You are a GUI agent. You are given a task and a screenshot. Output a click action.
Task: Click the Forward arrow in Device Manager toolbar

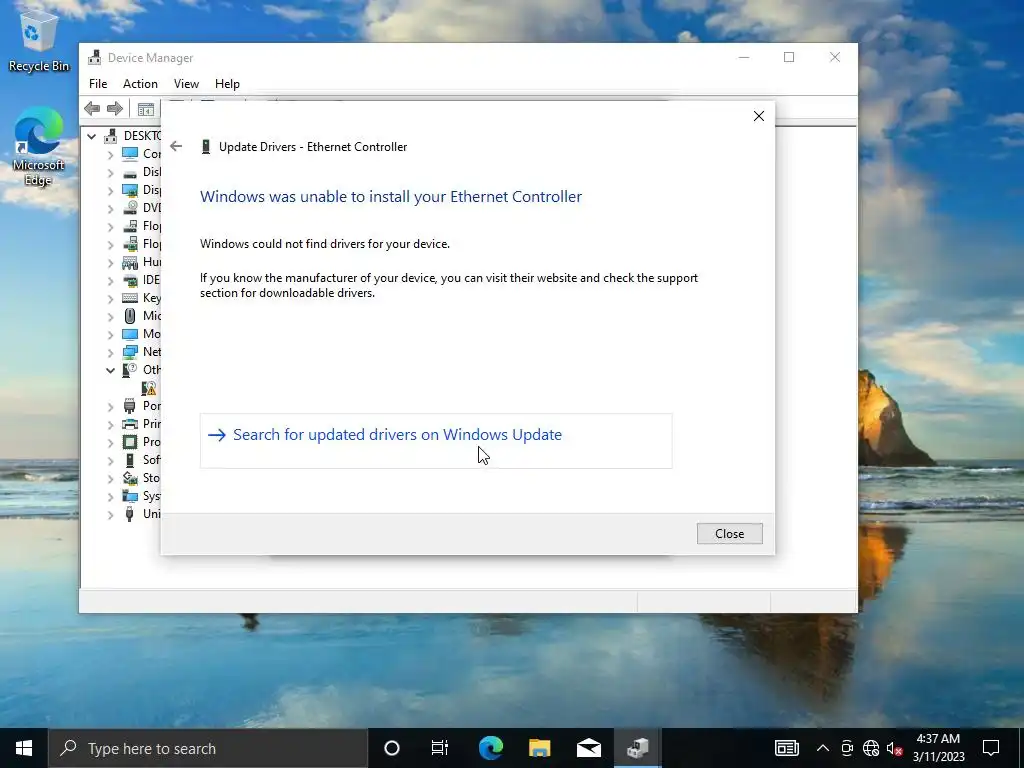click(115, 108)
